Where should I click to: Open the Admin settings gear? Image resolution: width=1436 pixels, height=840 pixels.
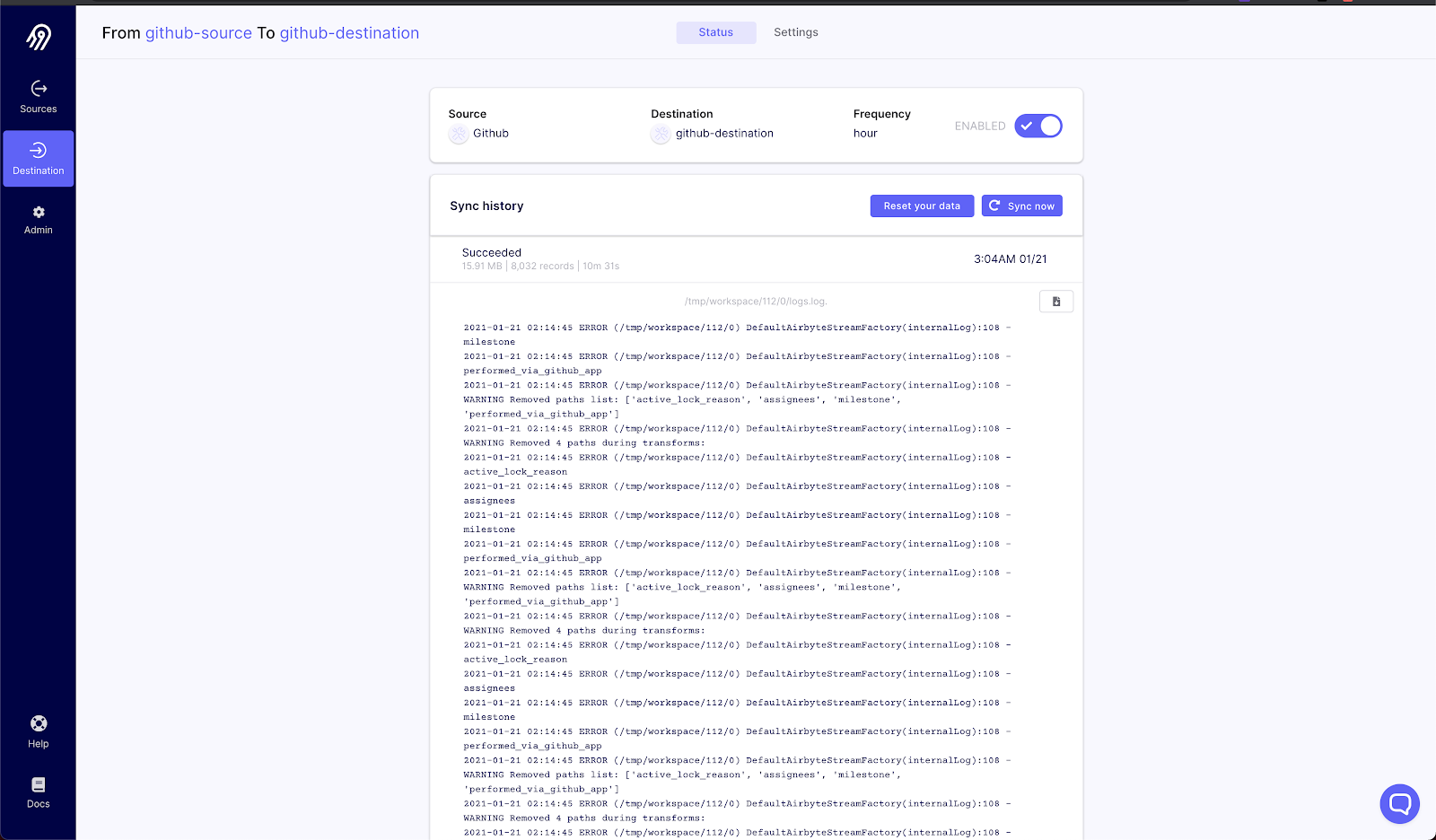38,213
